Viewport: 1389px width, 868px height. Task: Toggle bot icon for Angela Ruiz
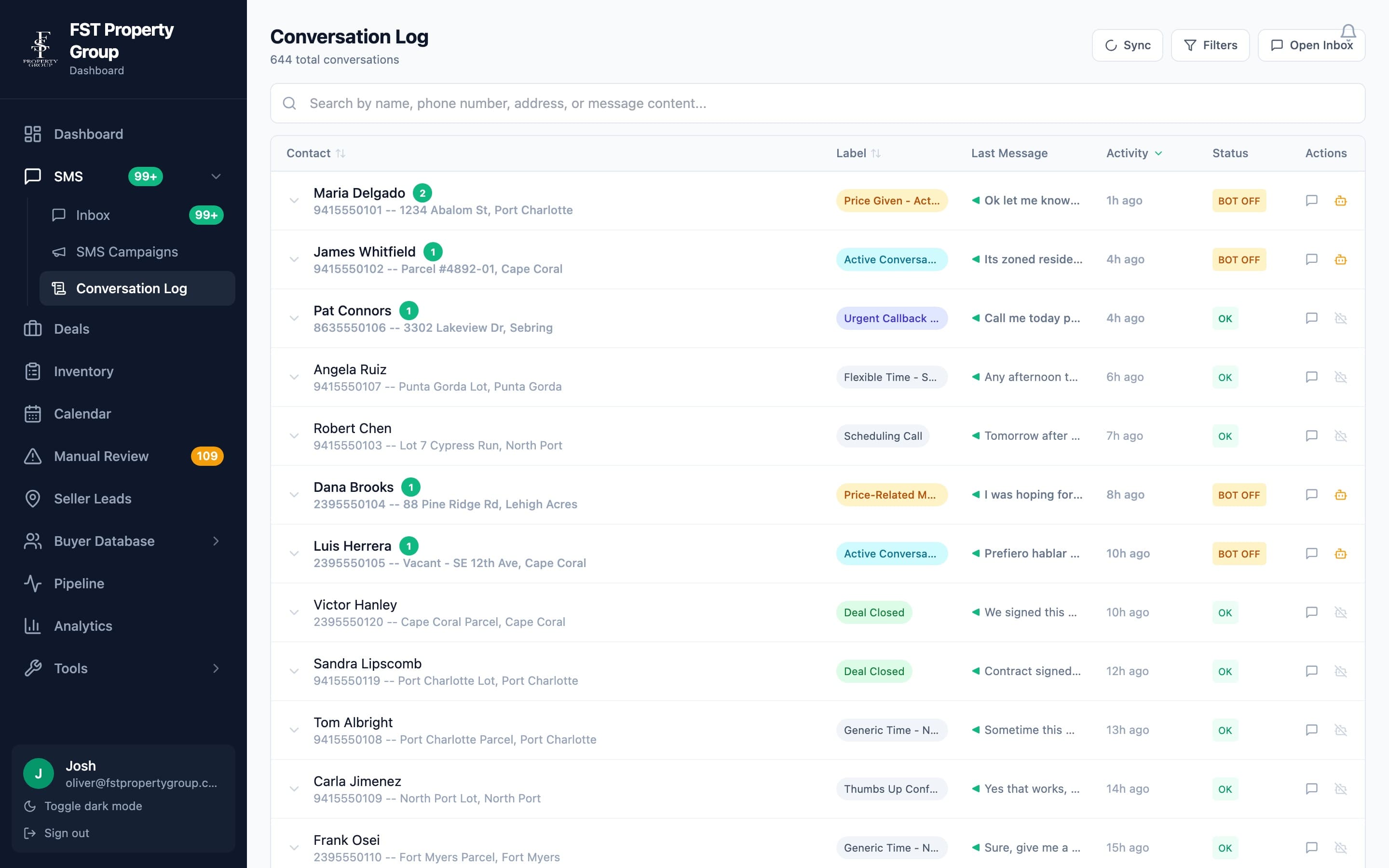pyautogui.click(x=1341, y=377)
